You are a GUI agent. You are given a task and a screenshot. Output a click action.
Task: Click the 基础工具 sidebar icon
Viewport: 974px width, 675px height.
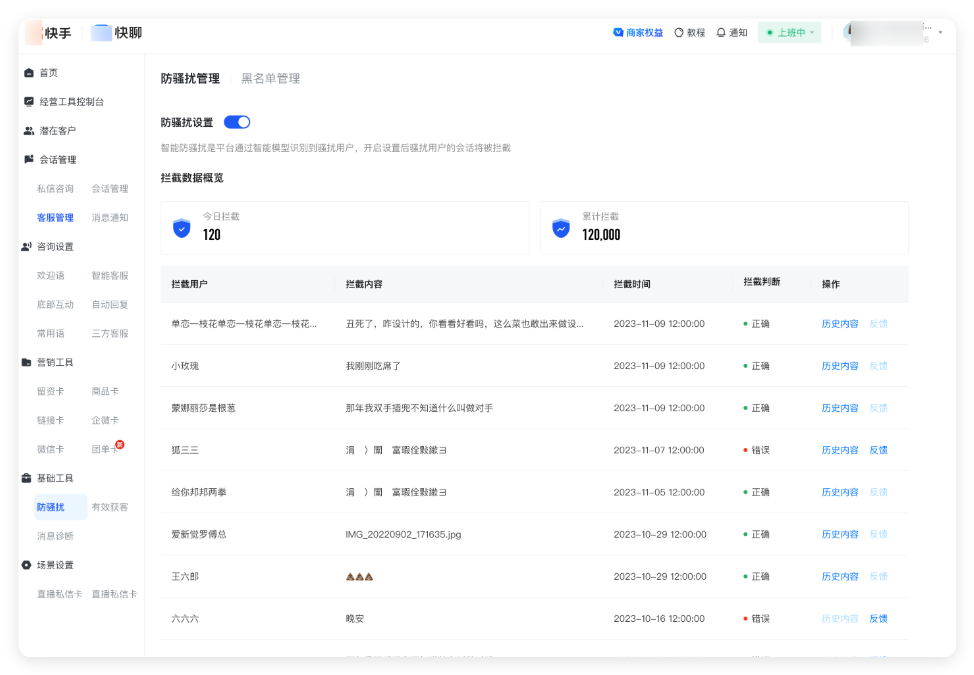coord(27,478)
